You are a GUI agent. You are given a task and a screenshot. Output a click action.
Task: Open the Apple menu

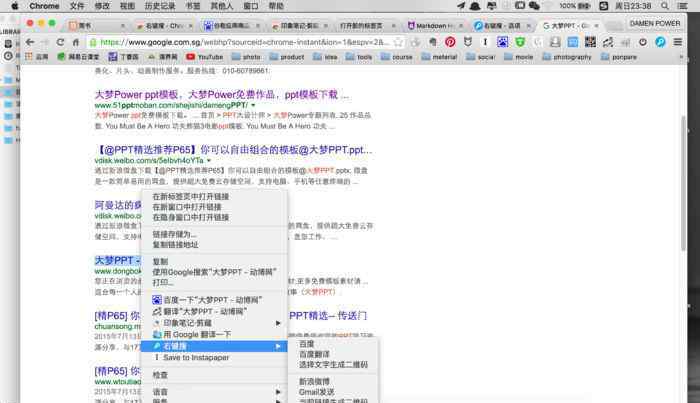14,6
